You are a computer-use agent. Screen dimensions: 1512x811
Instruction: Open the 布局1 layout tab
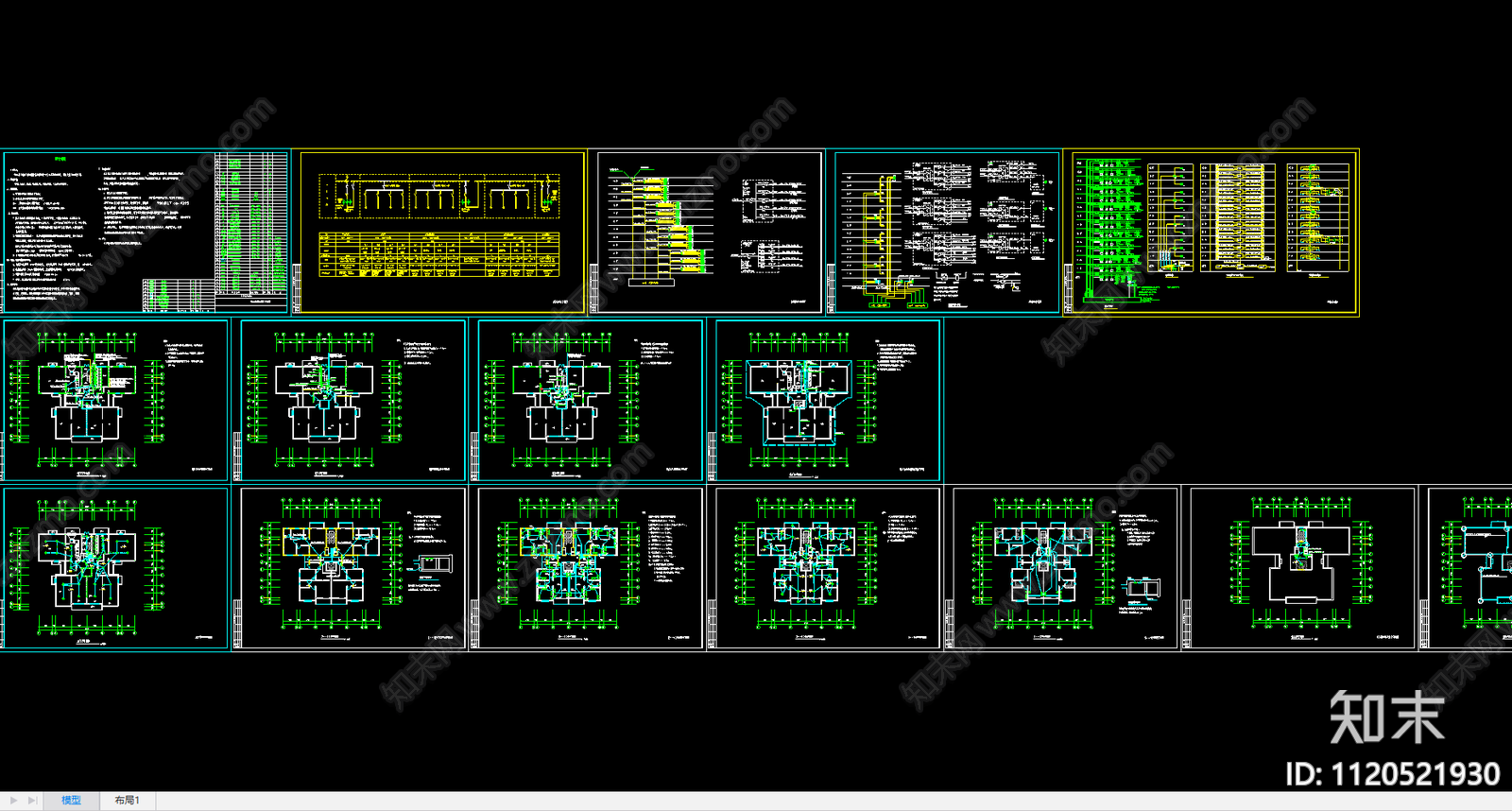pyautogui.click(x=127, y=801)
